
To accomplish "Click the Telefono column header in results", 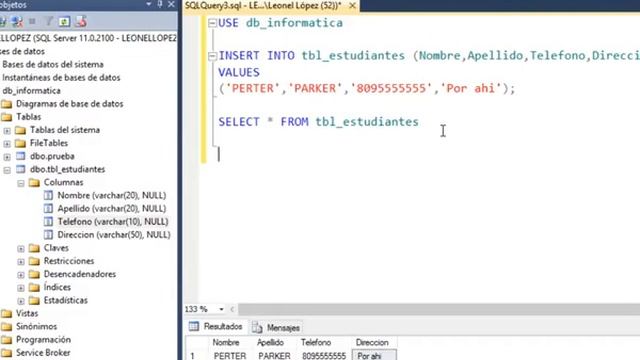I will point(324,343).
